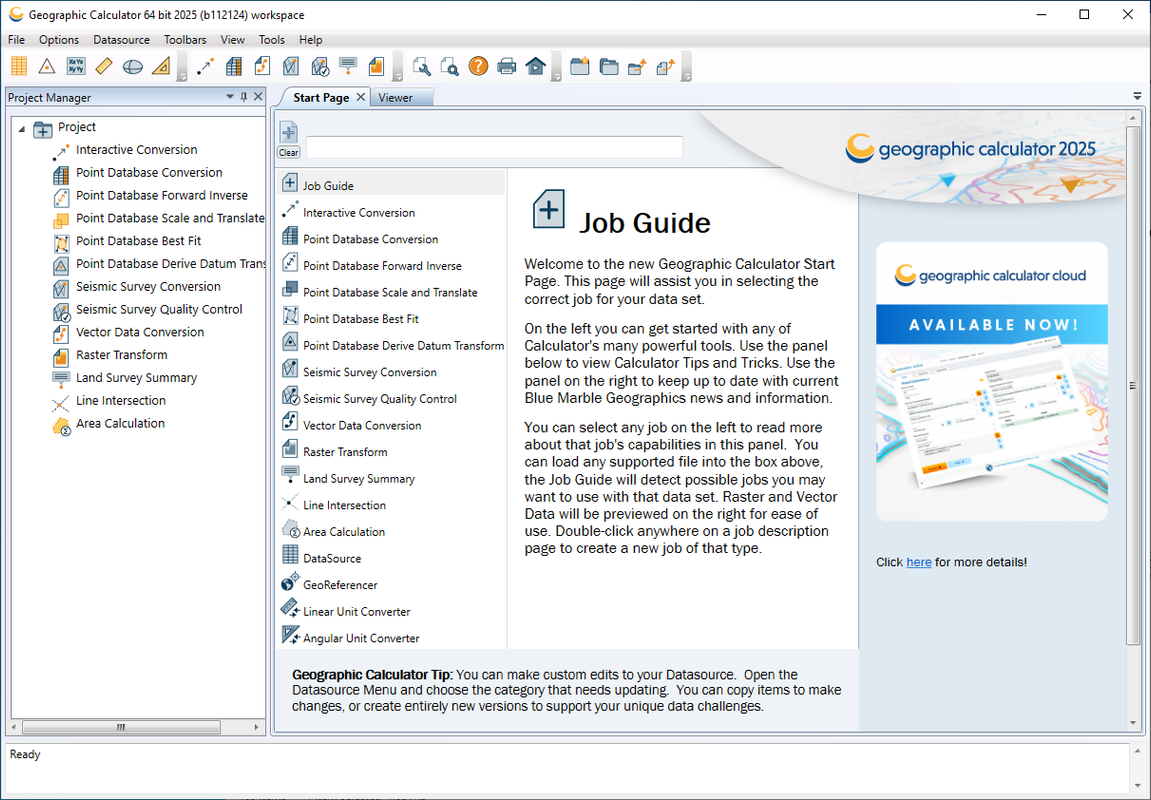Open Seismic Survey Conversion toolbar icon

(291, 66)
